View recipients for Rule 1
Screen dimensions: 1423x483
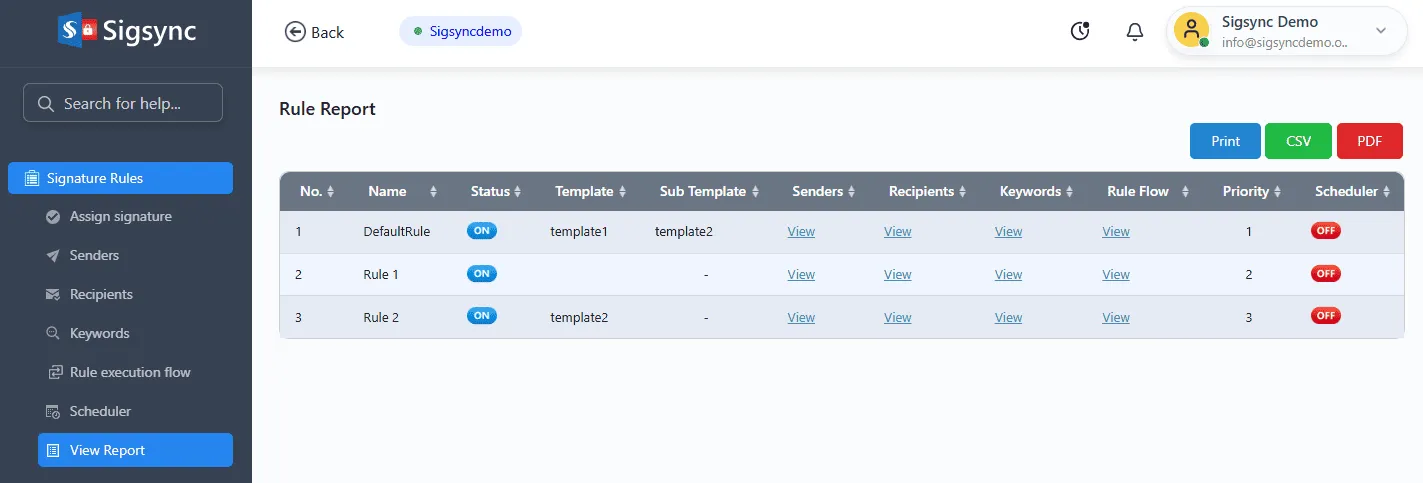(898, 275)
